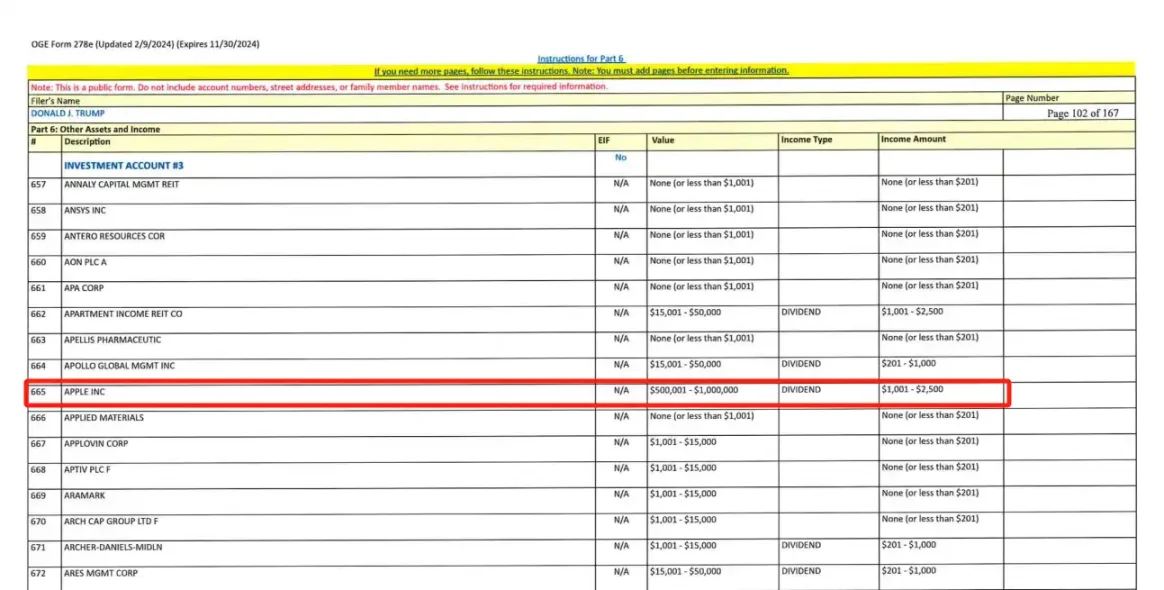
Task: Click the Income Type column header
Action: [806, 140]
